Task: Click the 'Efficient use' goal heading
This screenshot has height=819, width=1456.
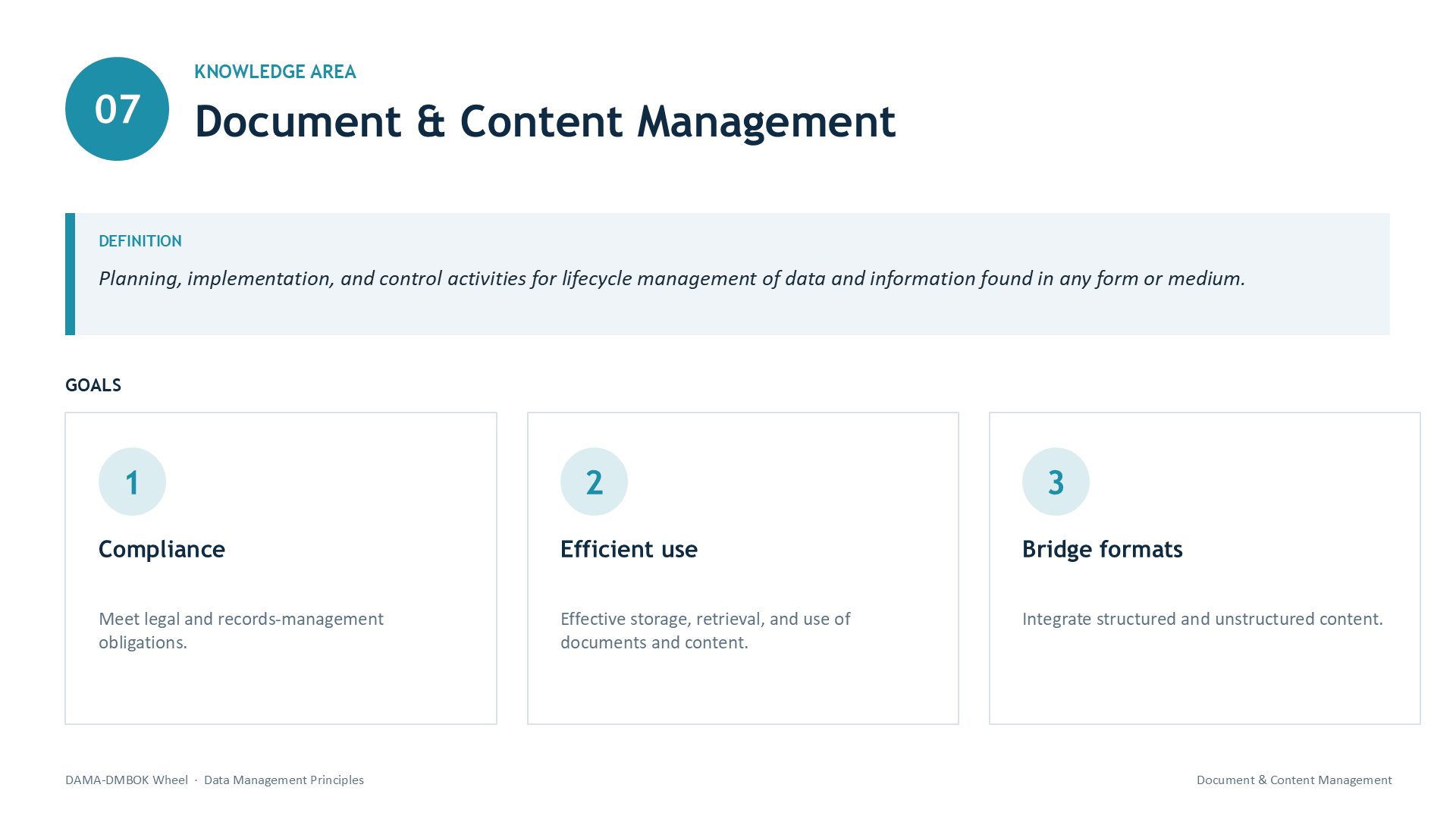Action: 629,549
